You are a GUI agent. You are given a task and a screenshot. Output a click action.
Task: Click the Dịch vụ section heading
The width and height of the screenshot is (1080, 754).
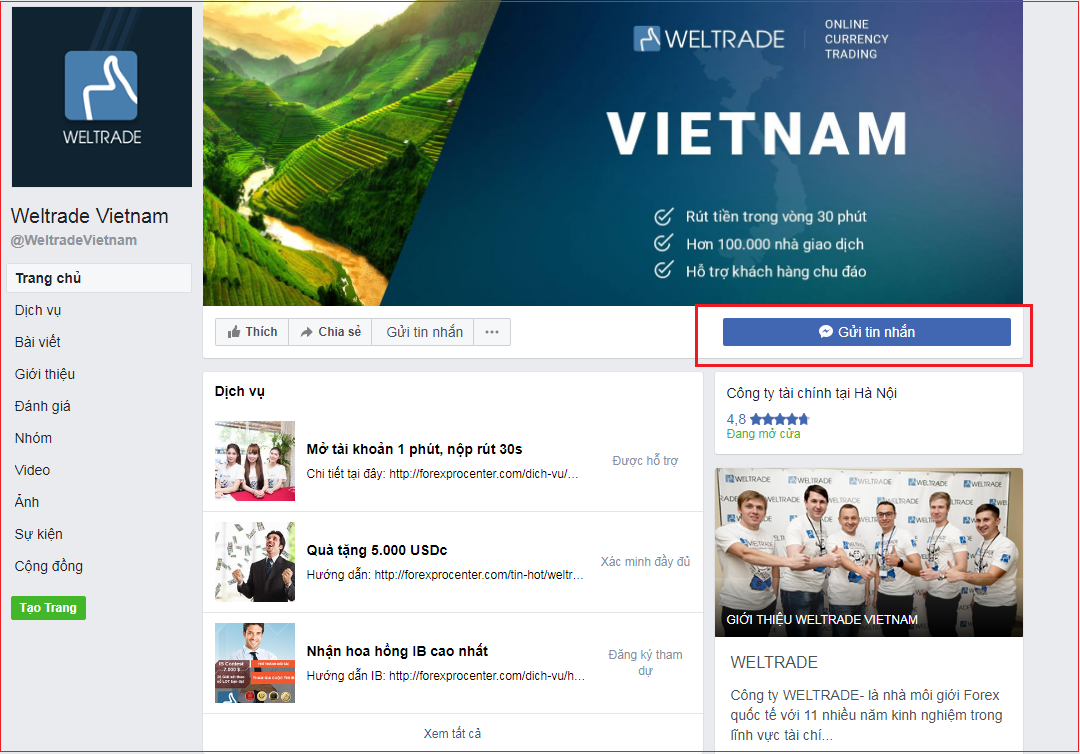click(240, 391)
